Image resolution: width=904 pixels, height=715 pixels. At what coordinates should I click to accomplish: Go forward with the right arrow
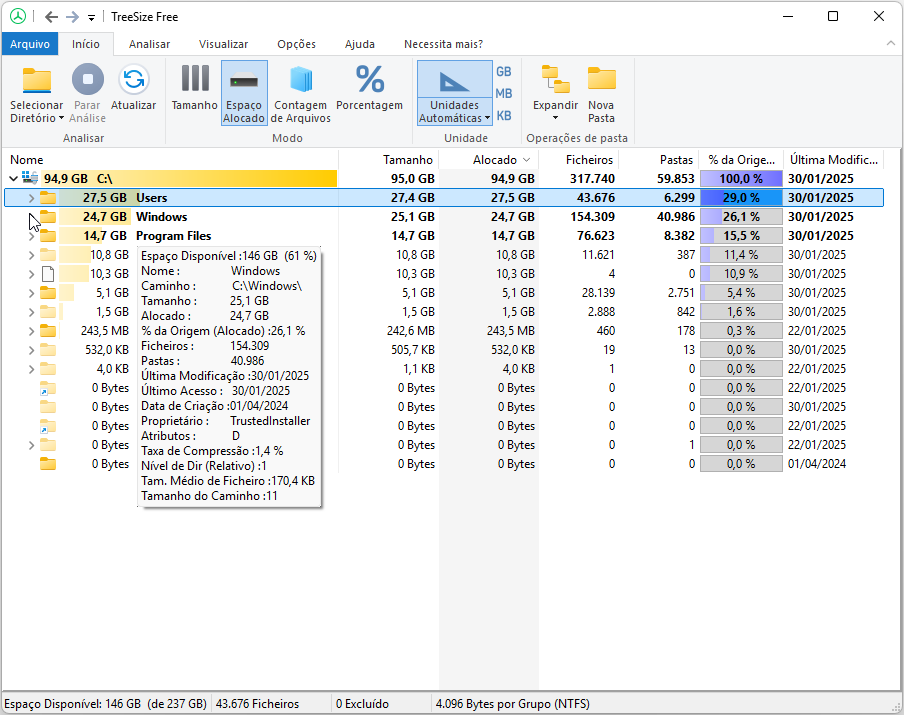click(72, 17)
